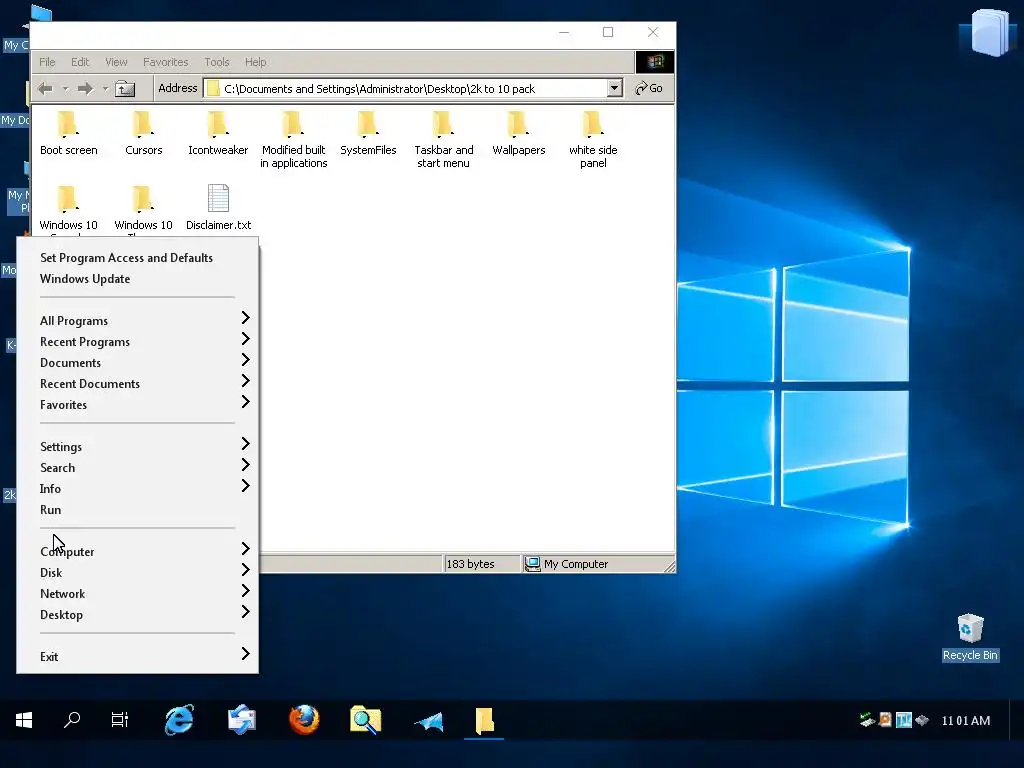Open the white side panel folder

pos(593,140)
